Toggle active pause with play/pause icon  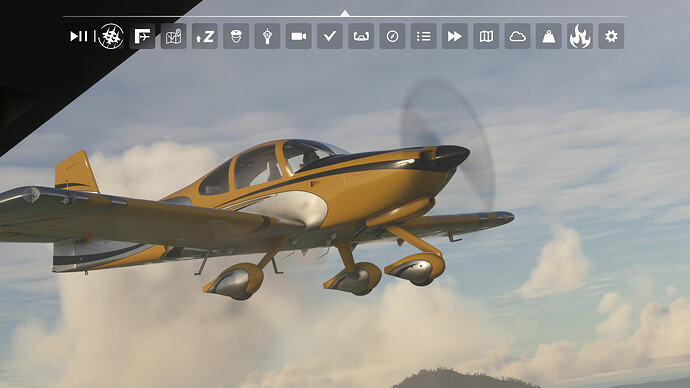[x=79, y=36]
